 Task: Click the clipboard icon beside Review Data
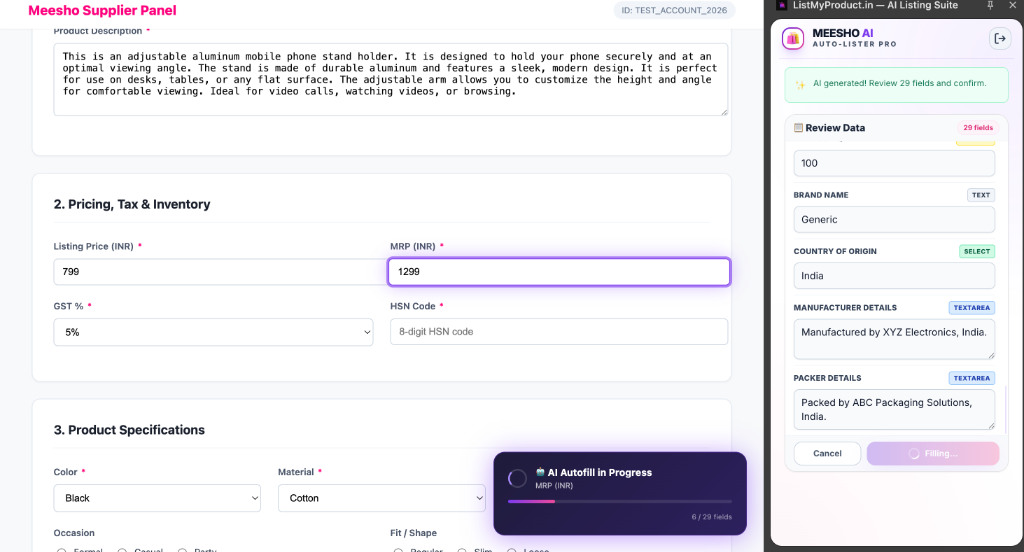[798, 127]
